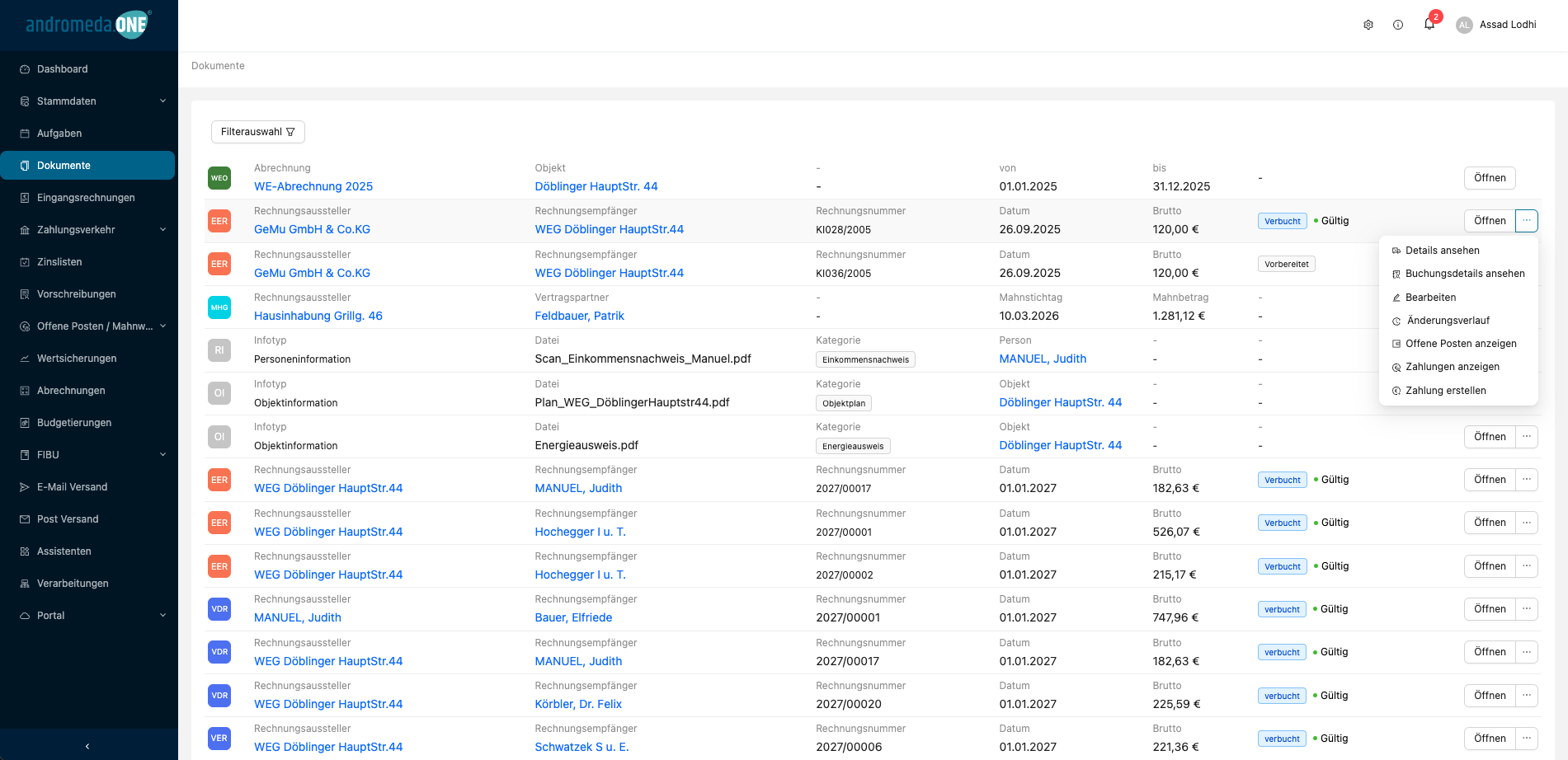Click the AL user avatar icon

click(1464, 25)
